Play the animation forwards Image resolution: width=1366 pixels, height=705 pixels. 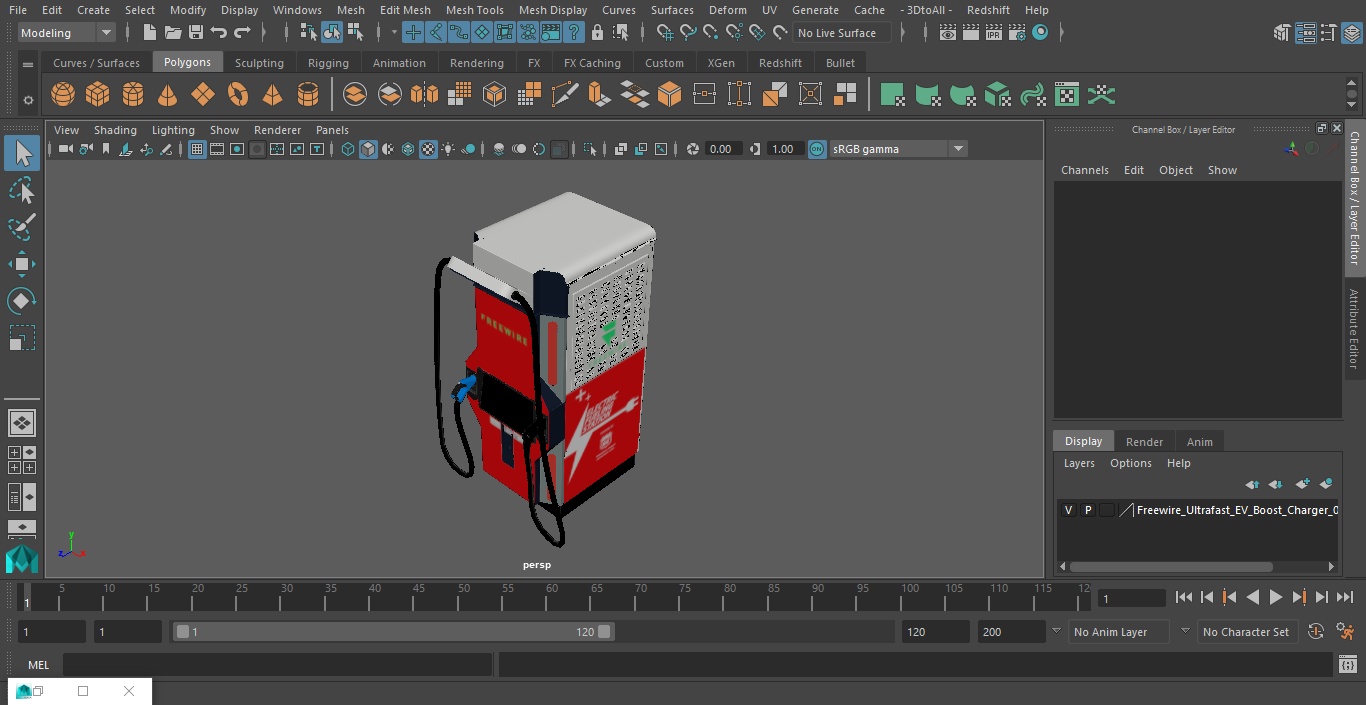point(1275,597)
